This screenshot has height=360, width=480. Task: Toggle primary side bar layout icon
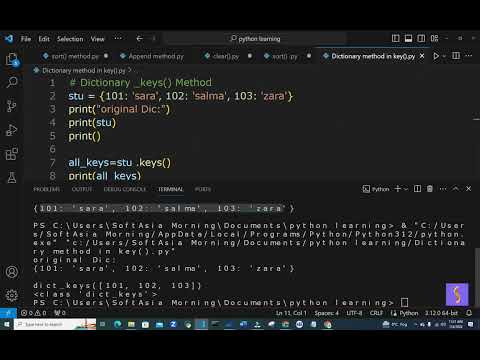pos(395,38)
